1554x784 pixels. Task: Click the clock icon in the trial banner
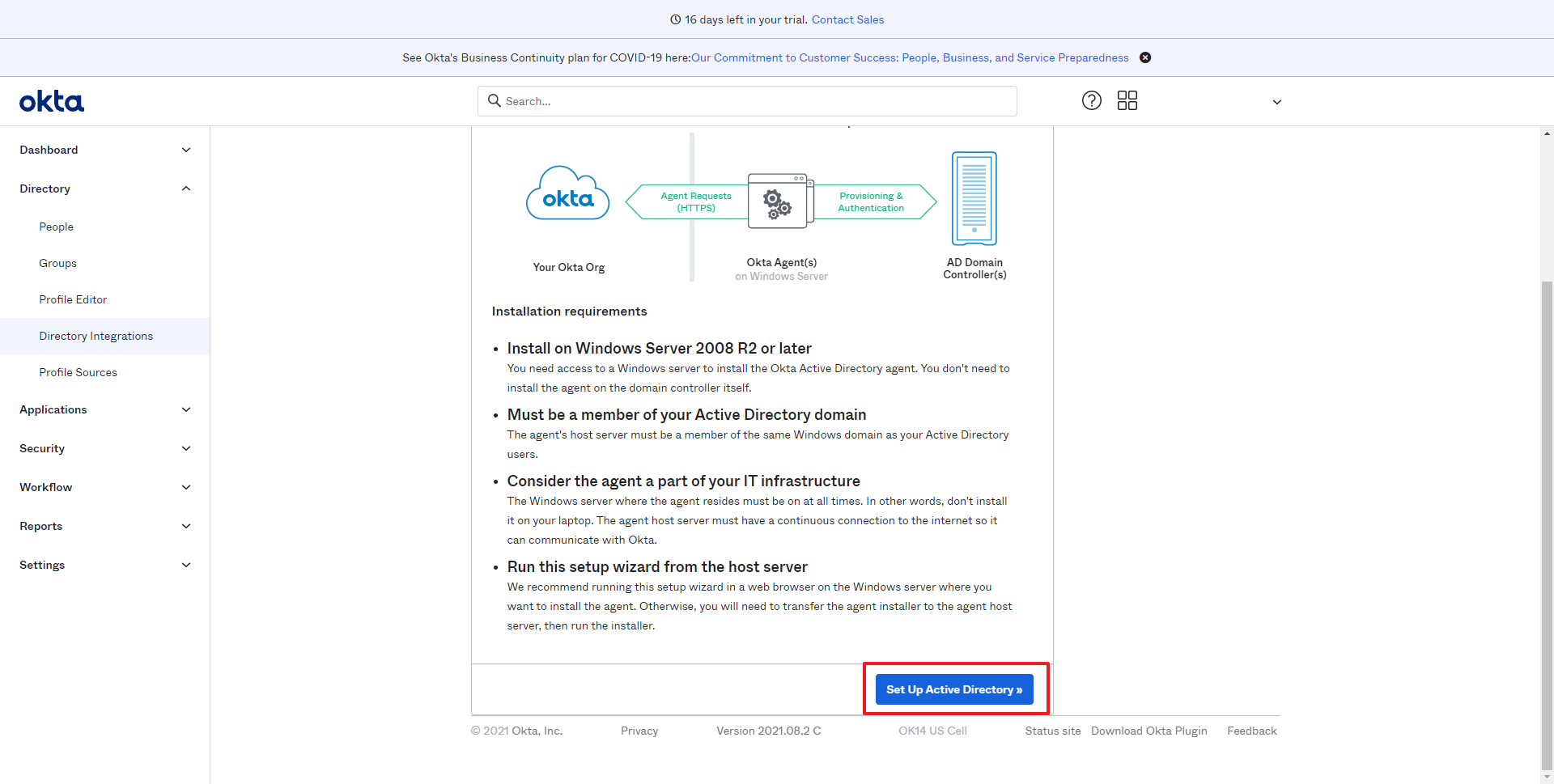click(x=676, y=19)
